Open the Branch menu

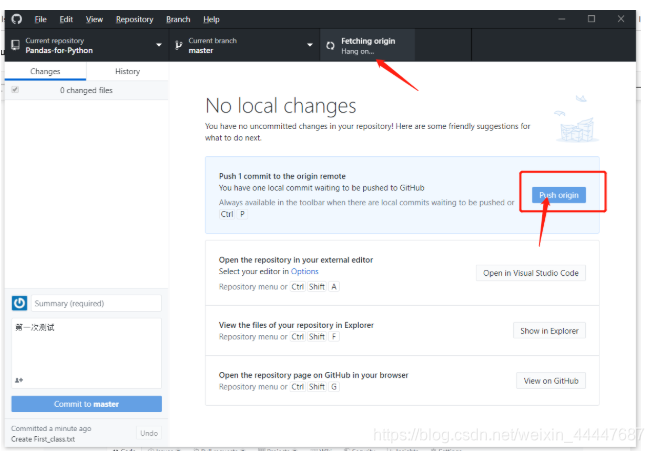click(178, 19)
